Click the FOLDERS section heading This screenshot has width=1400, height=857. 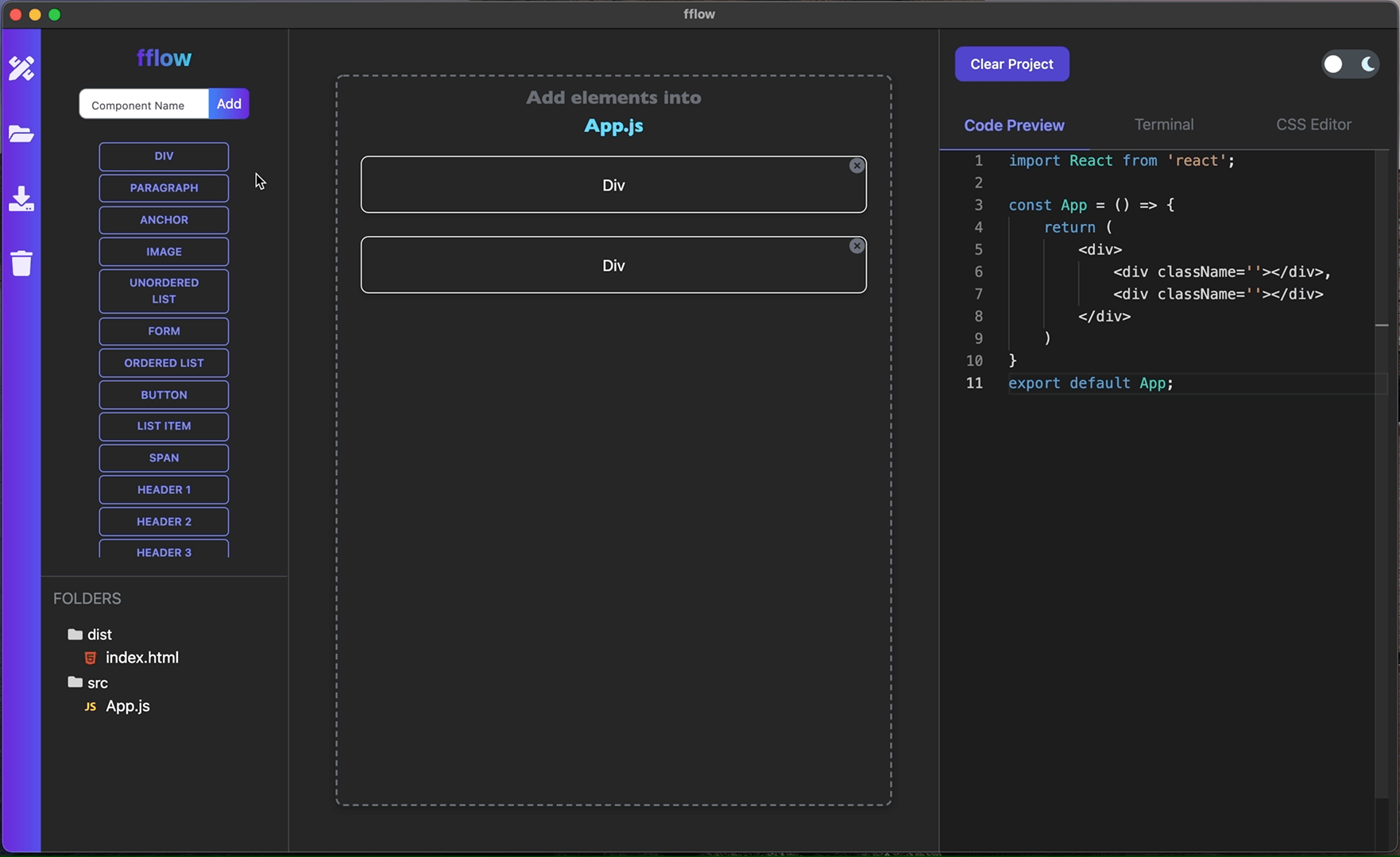click(x=87, y=599)
